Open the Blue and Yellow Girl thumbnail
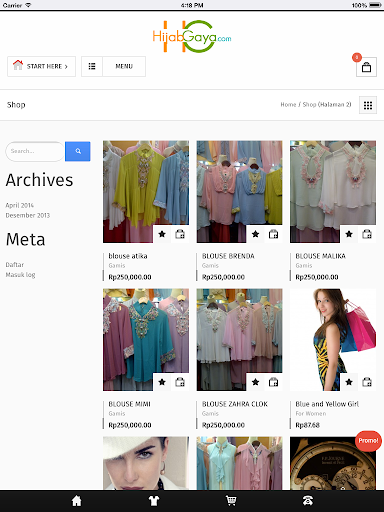 tap(333, 339)
